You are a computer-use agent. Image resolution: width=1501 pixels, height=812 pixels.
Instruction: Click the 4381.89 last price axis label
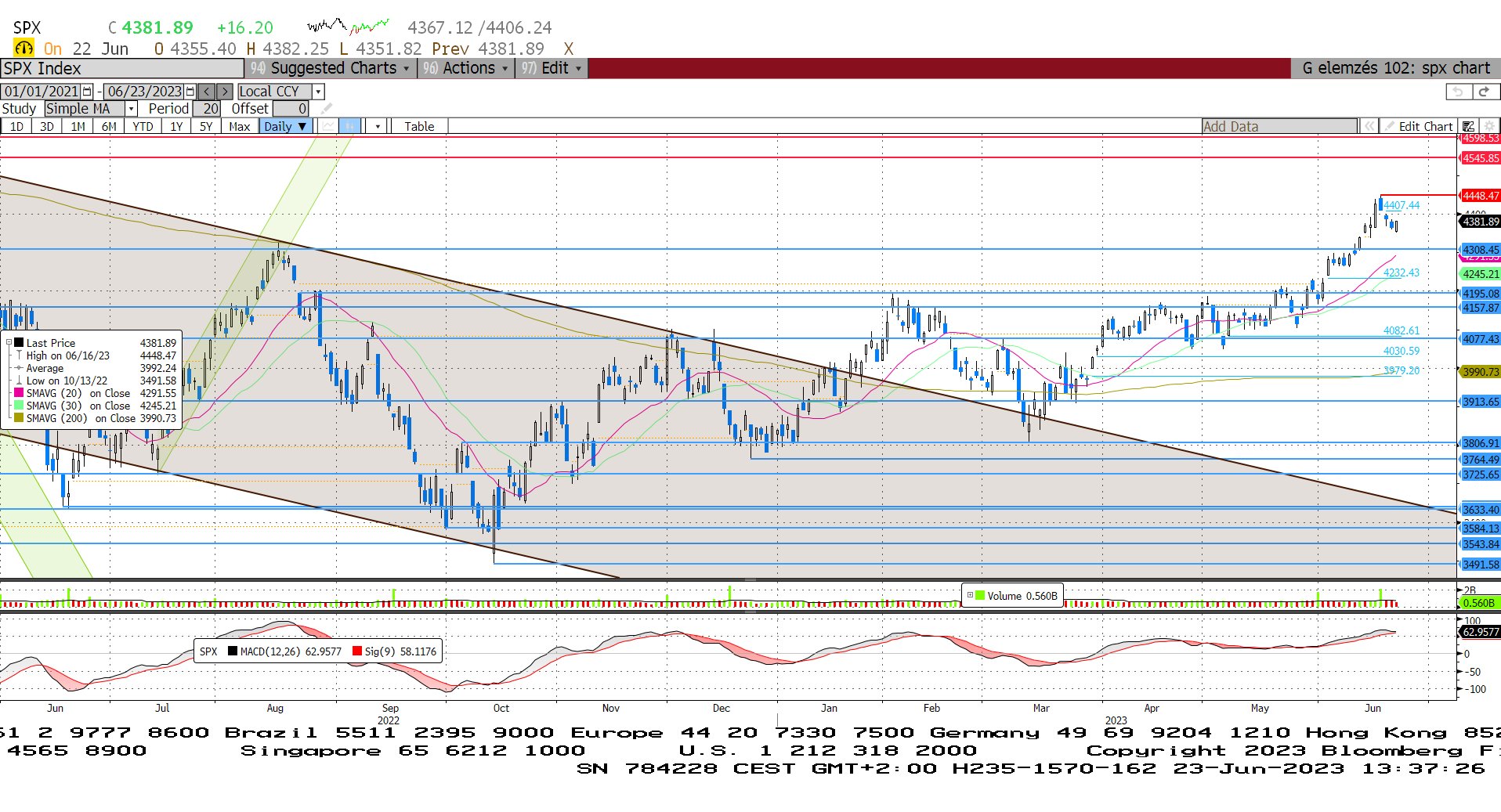click(x=1479, y=222)
